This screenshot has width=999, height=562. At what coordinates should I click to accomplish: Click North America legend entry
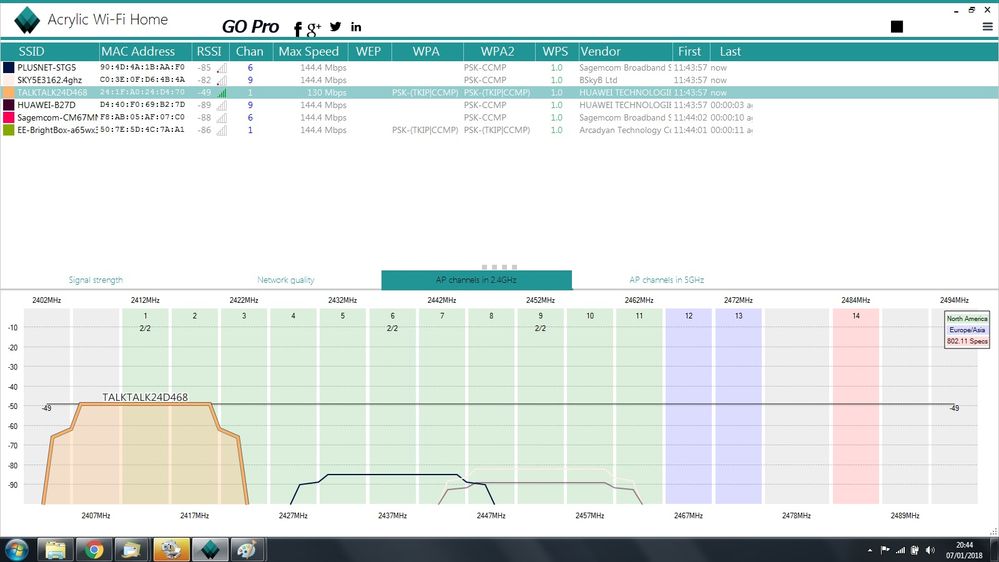(967, 319)
